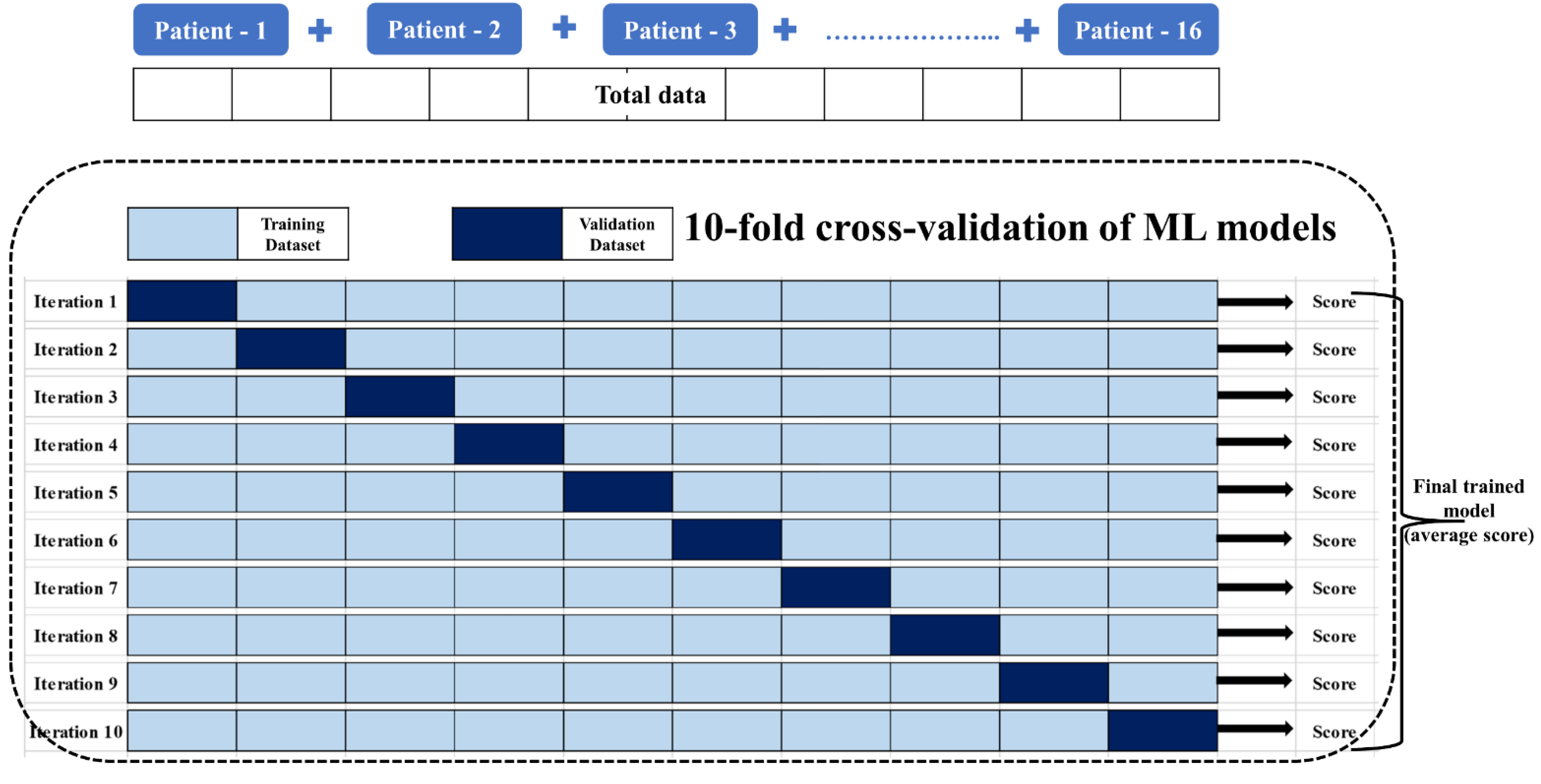Select the dark validation block in Iteration 6

[726, 540]
